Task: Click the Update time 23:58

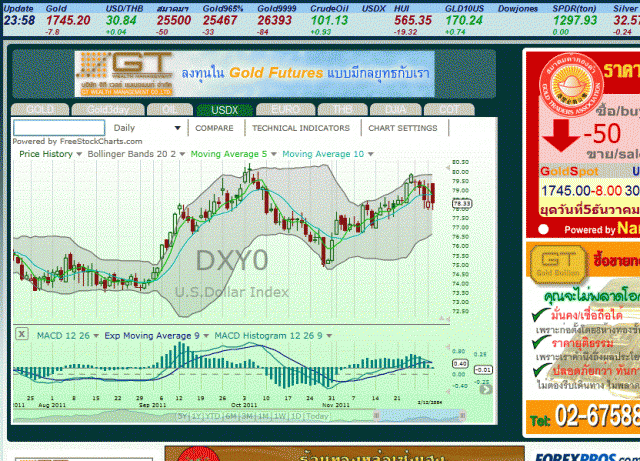Action: pyautogui.click(x=19, y=20)
